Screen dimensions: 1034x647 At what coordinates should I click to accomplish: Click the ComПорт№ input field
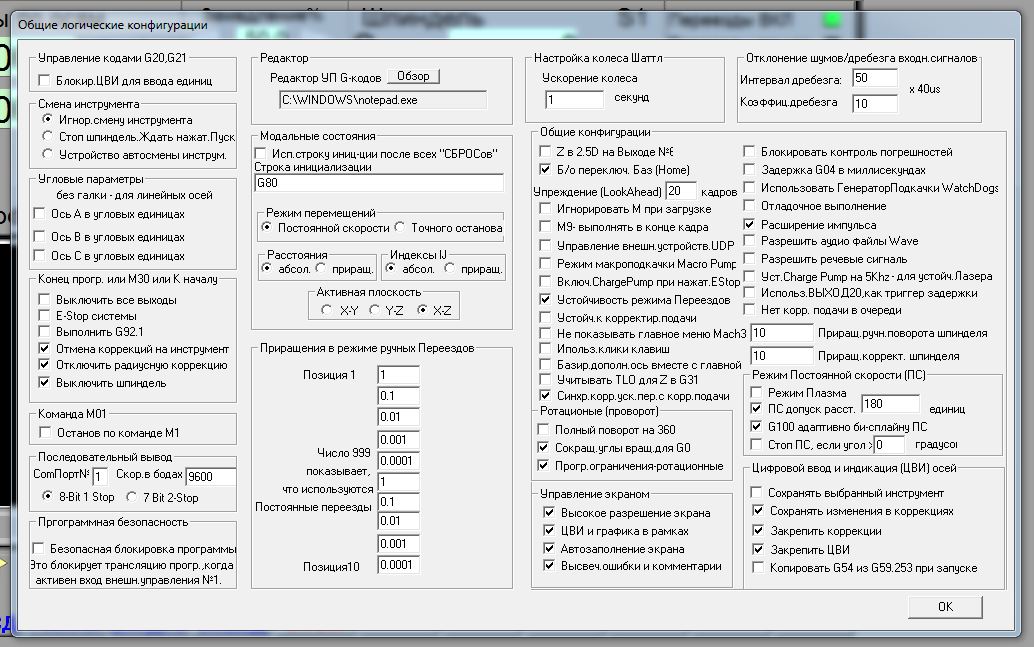point(100,476)
